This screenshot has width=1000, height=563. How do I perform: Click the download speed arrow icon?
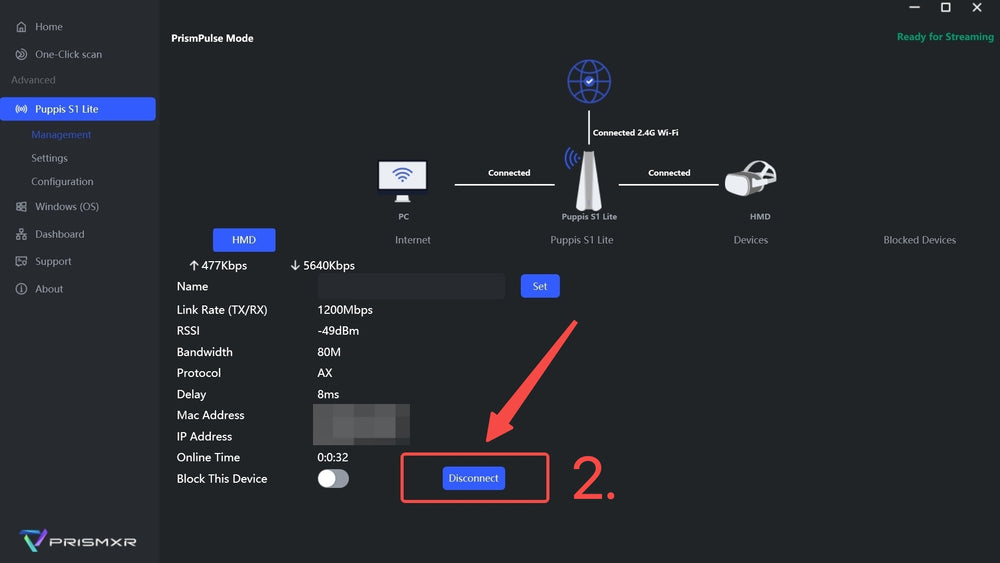(x=295, y=265)
